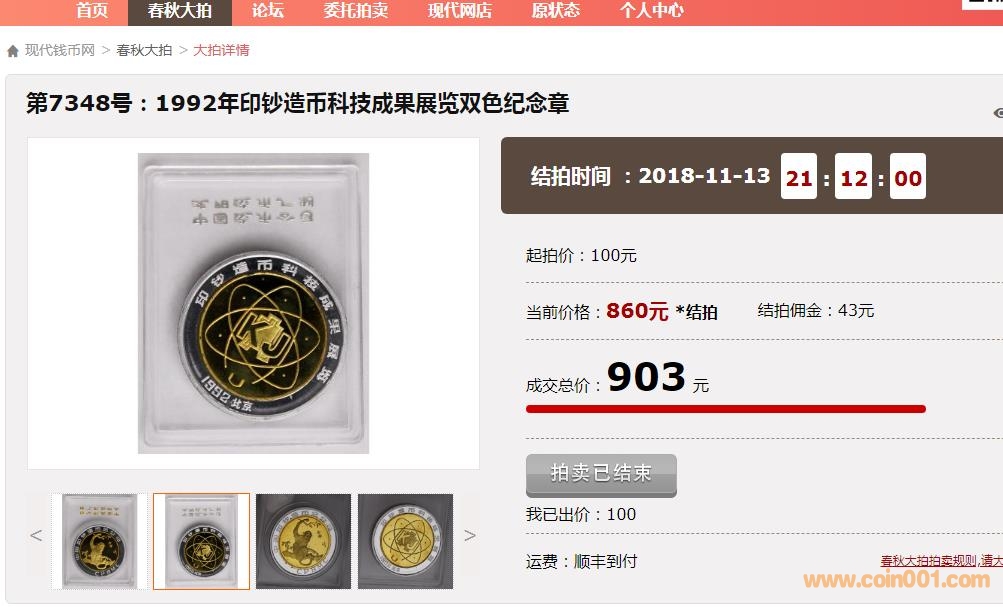1003x607 pixels.
Task: Show the previous thumbnails with the left arrow
Action: (x=36, y=535)
